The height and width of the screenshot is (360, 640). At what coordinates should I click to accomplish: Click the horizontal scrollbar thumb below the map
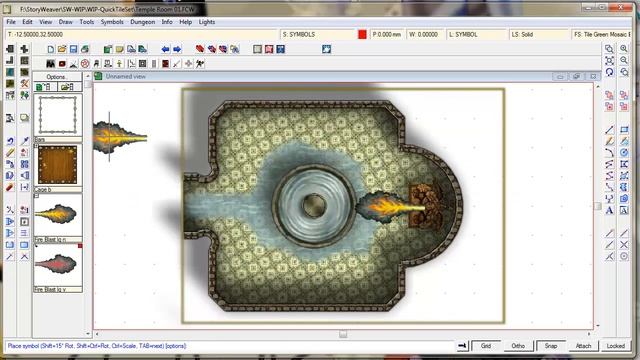pyautogui.click(x=343, y=334)
